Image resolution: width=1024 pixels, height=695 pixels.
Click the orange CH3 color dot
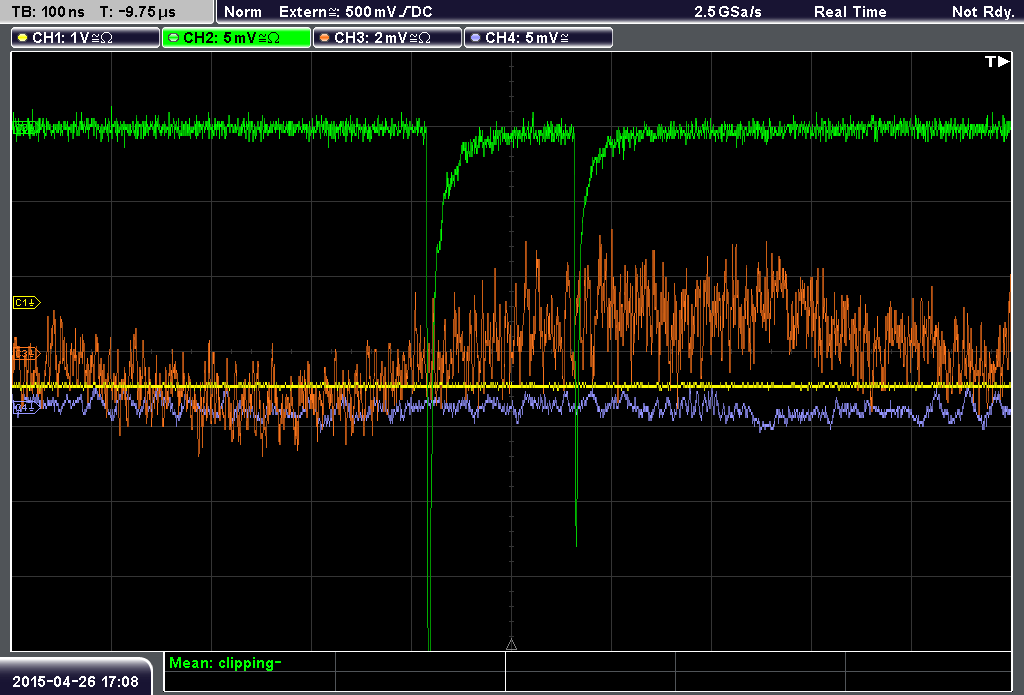(325, 38)
